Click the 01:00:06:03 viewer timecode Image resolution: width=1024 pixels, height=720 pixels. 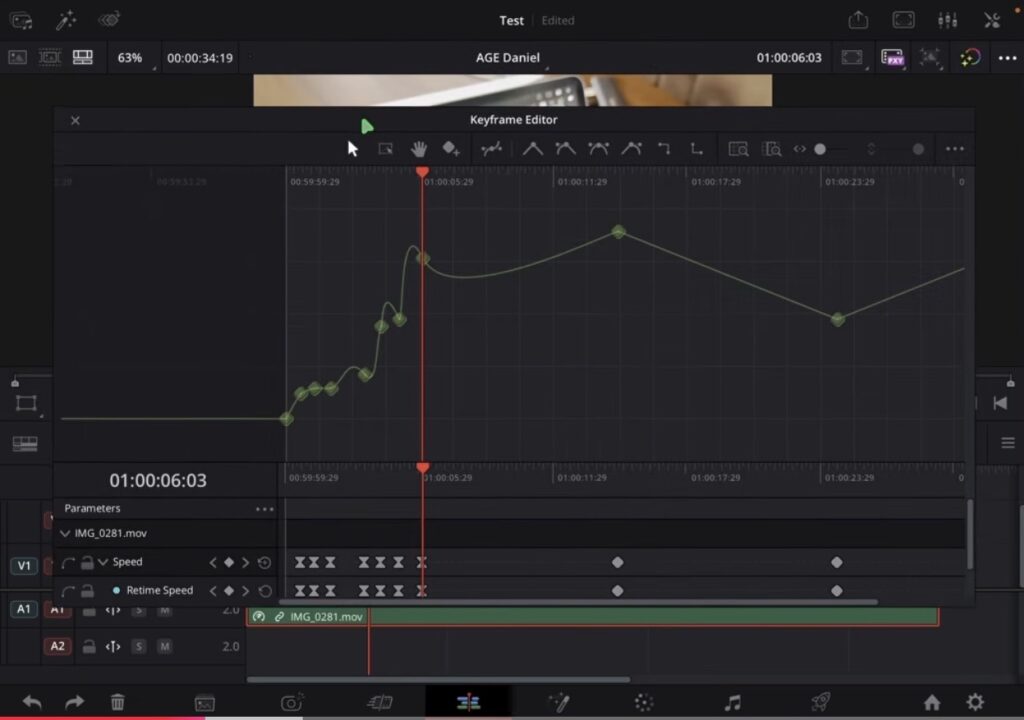point(789,57)
